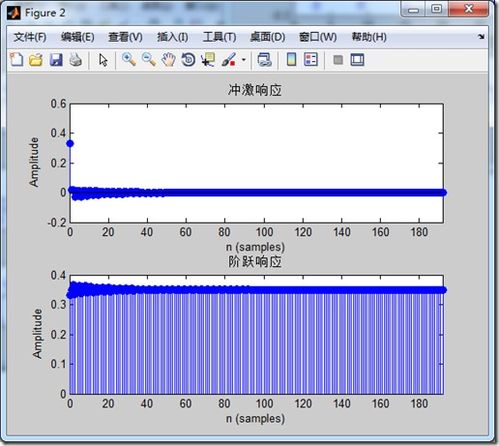Image resolution: width=499 pixels, height=446 pixels.
Task: Enable the Pan hand tool
Action: [x=169, y=60]
